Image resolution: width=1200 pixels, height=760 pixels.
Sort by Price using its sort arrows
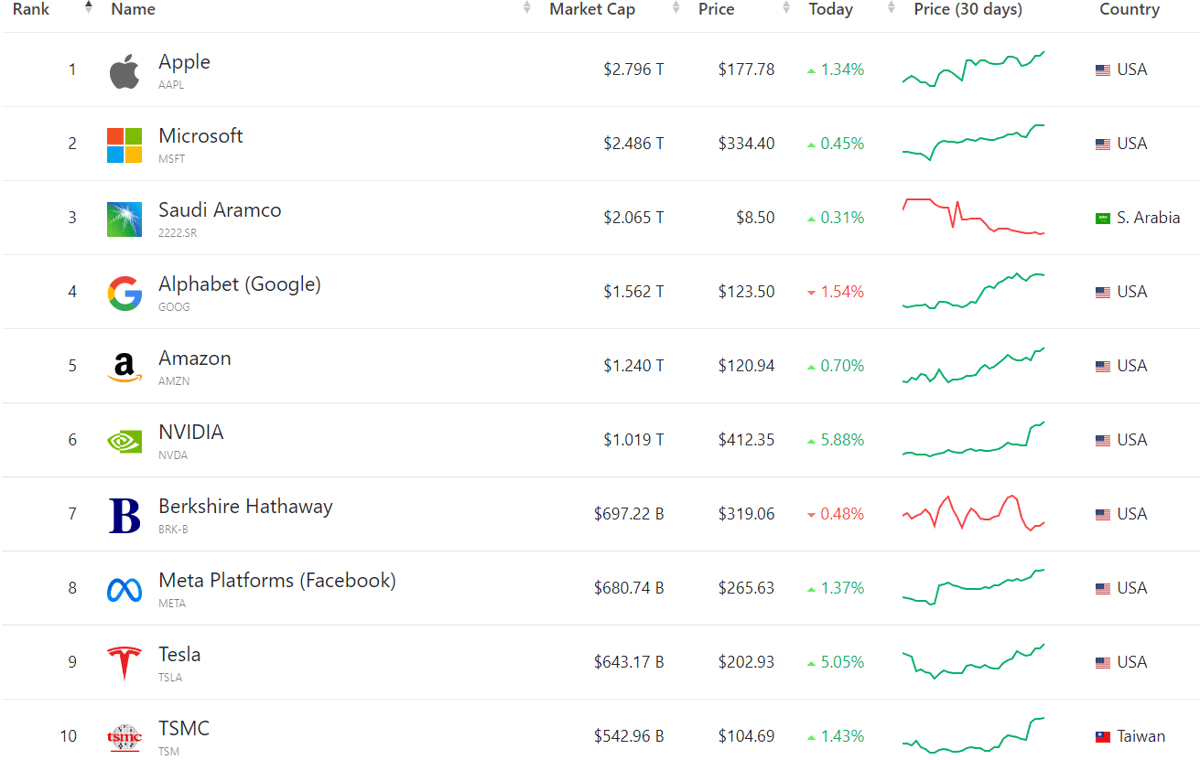pyautogui.click(x=786, y=8)
